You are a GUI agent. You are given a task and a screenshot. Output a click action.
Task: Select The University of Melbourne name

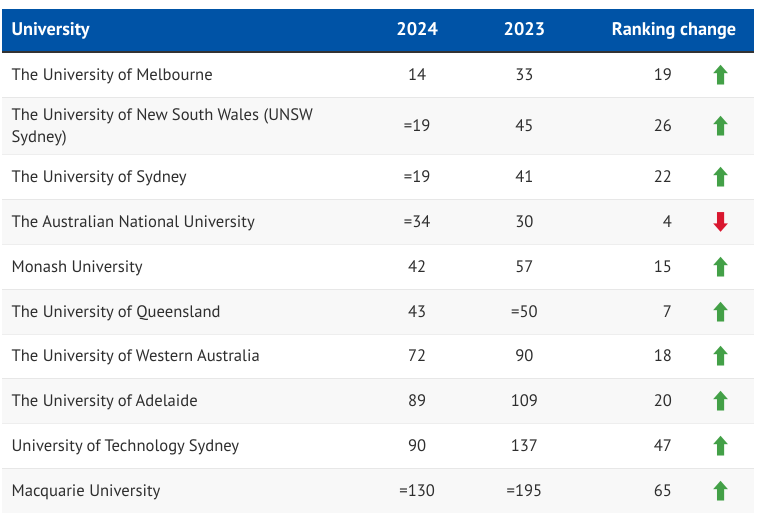coord(112,75)
